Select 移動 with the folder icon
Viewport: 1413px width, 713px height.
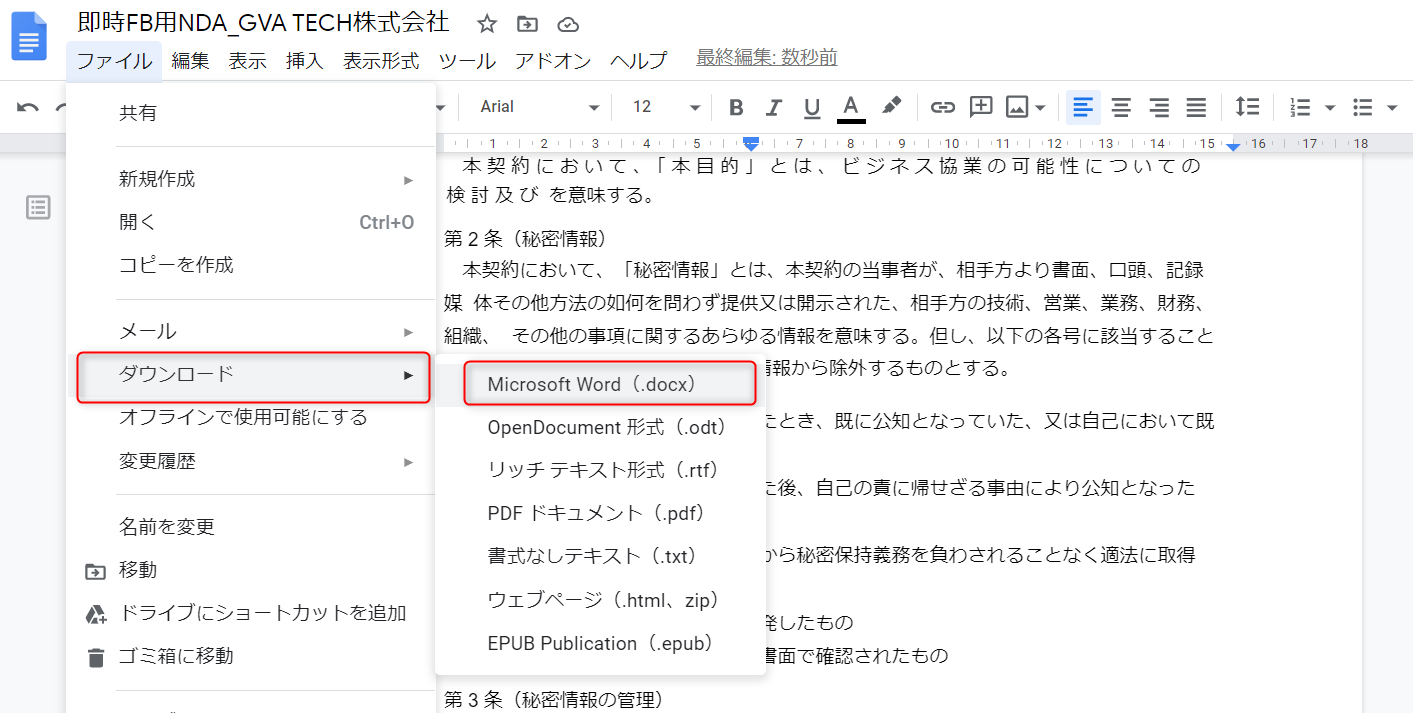click(251, 570)
